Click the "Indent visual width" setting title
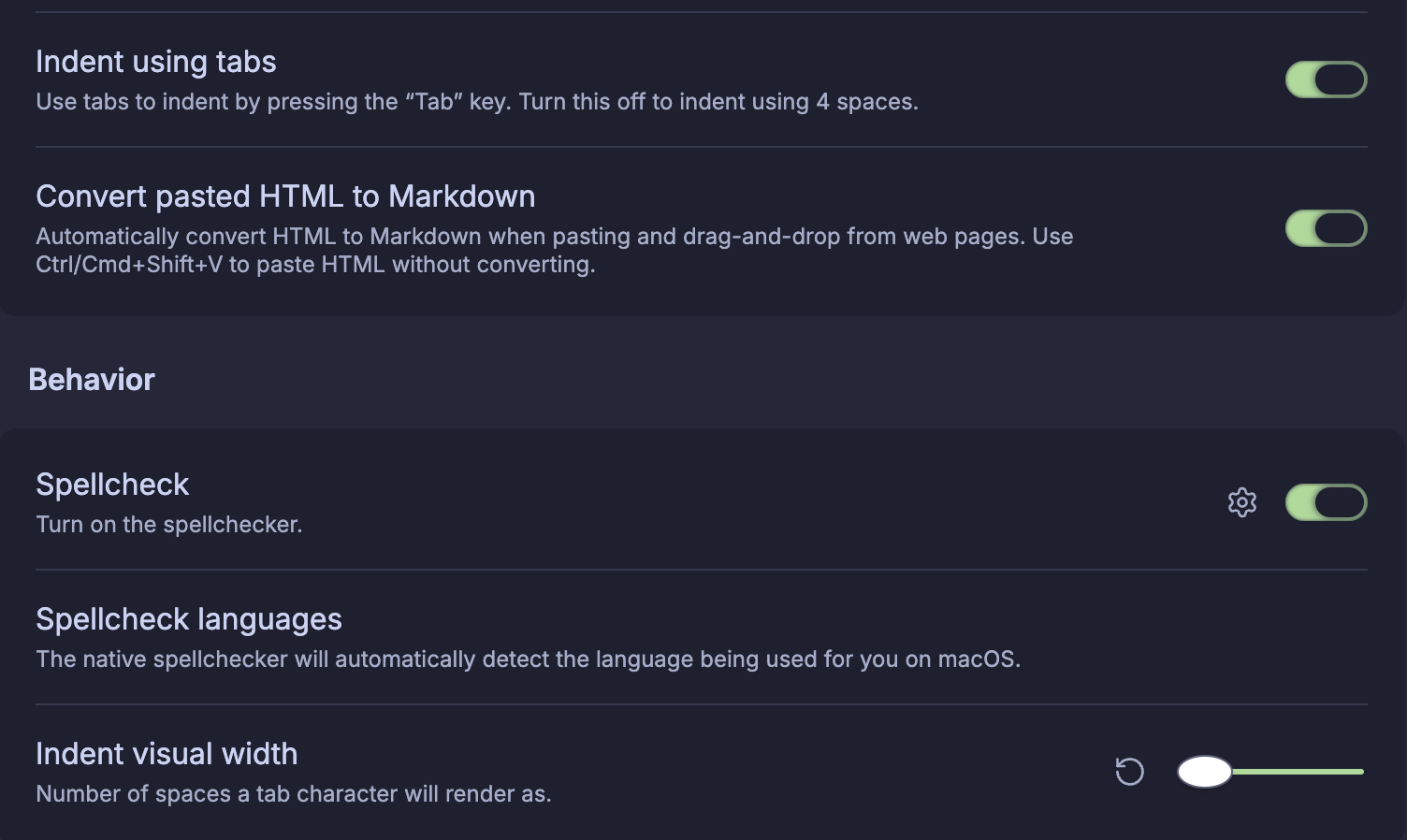Screen dimensions: 1407x840 click(x=167, y=754)
